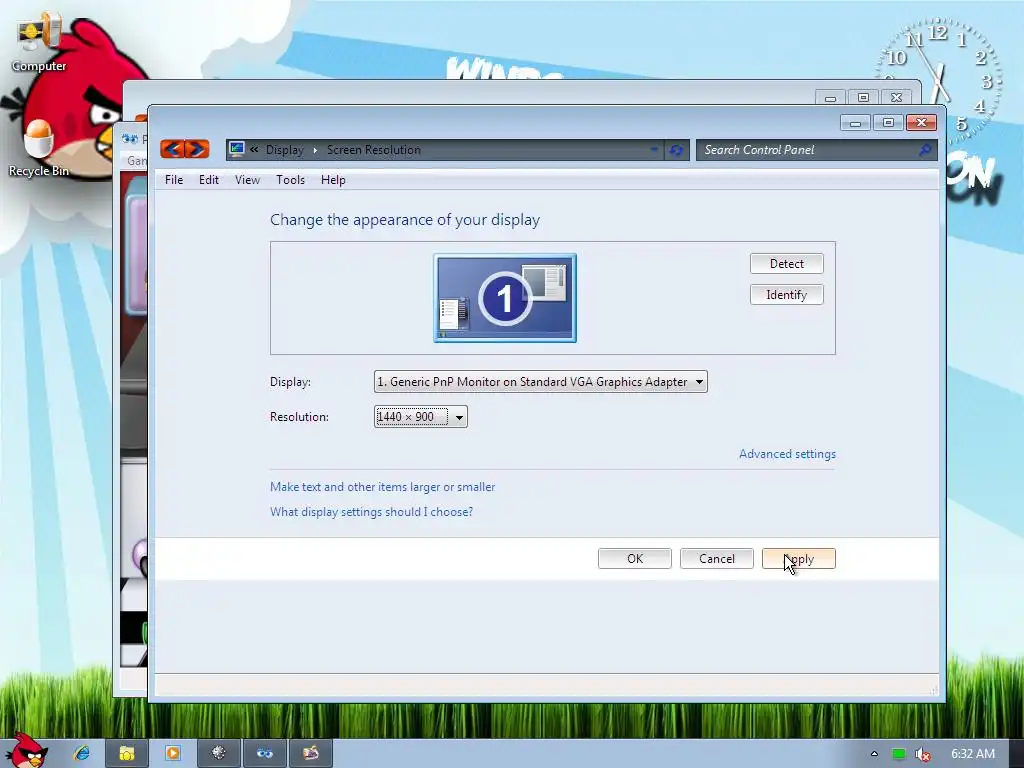This screenshot has width=1024, height=768.
Task: Close the Screen Resolution window
Action: click(921, 123)
